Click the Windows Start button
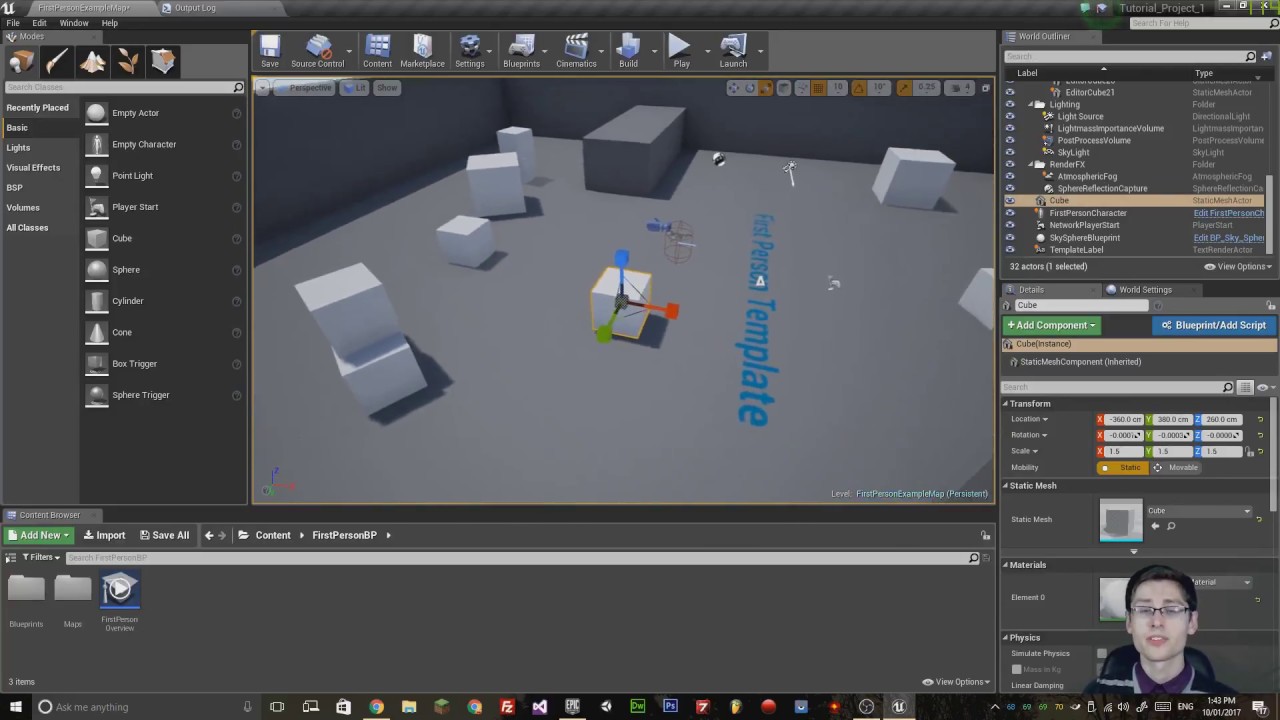 coord(15,707)
